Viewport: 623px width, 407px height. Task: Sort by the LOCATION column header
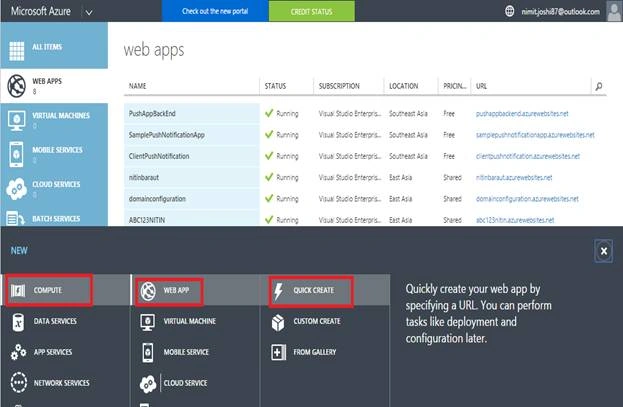click(403, 86)
